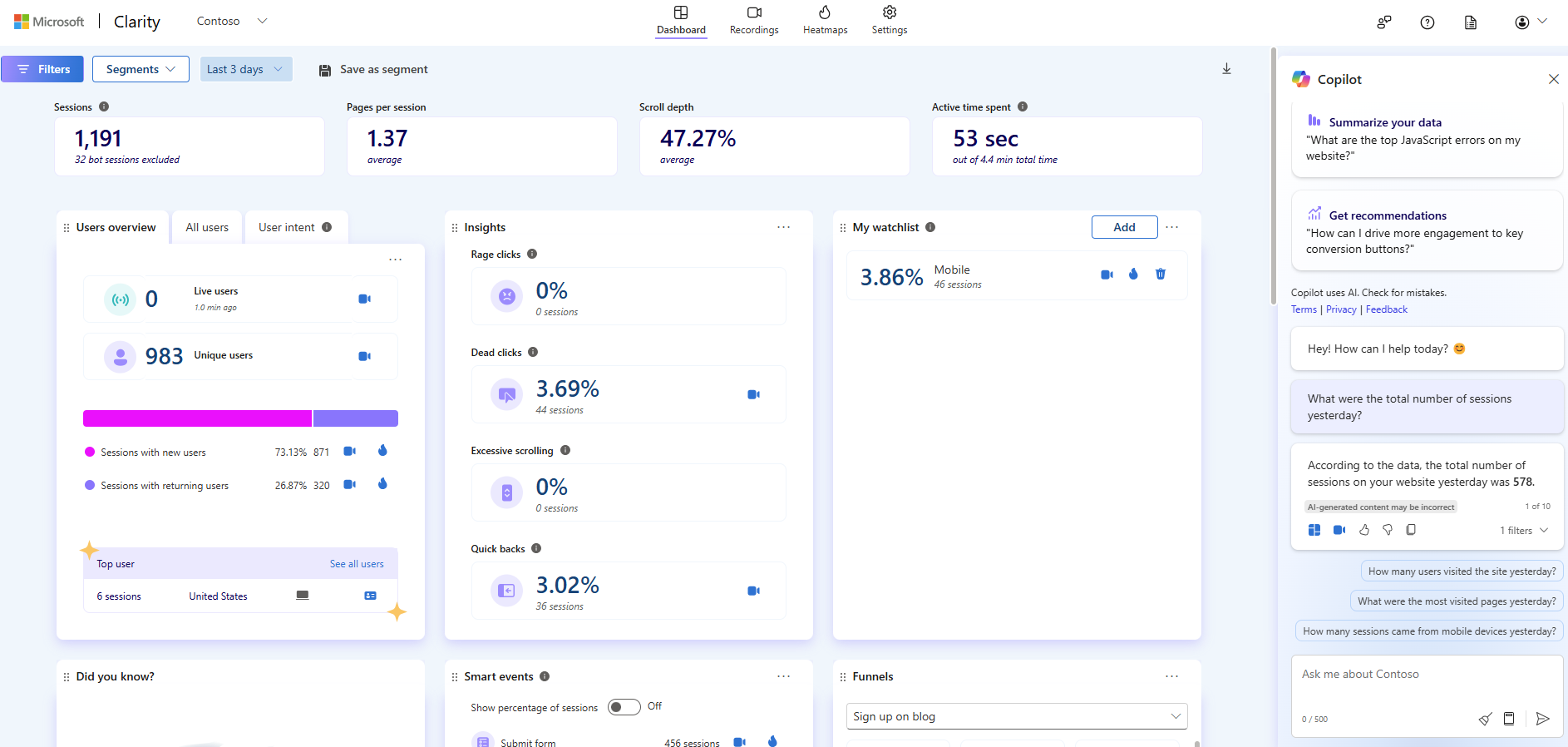This screenshot has width=1568, height=747.
Task: Close the Copilot panel
Action: (1554, 79)
